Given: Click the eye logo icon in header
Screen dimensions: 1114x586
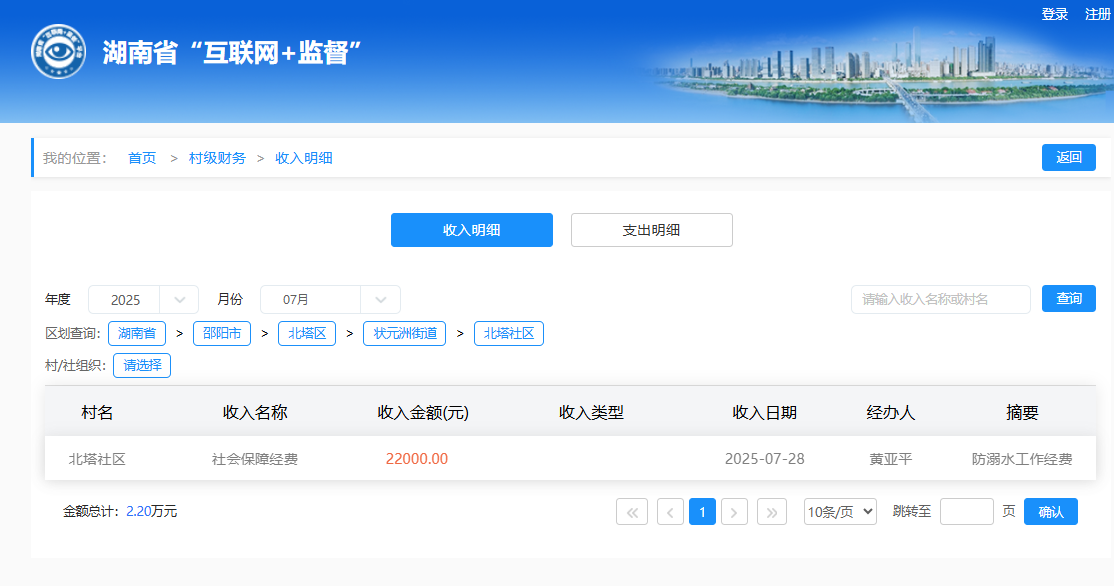Looking at the screenshot, I should coord(58,52).
